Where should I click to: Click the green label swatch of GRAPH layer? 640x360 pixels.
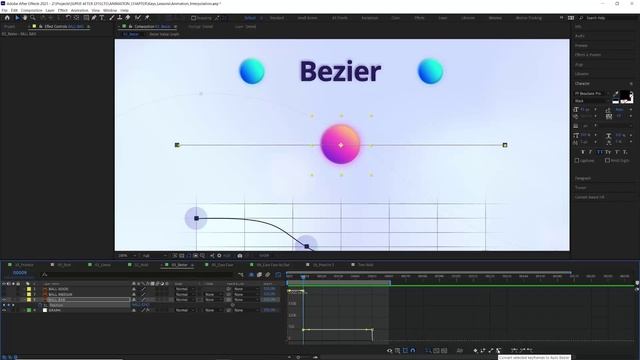pos(29,310)
